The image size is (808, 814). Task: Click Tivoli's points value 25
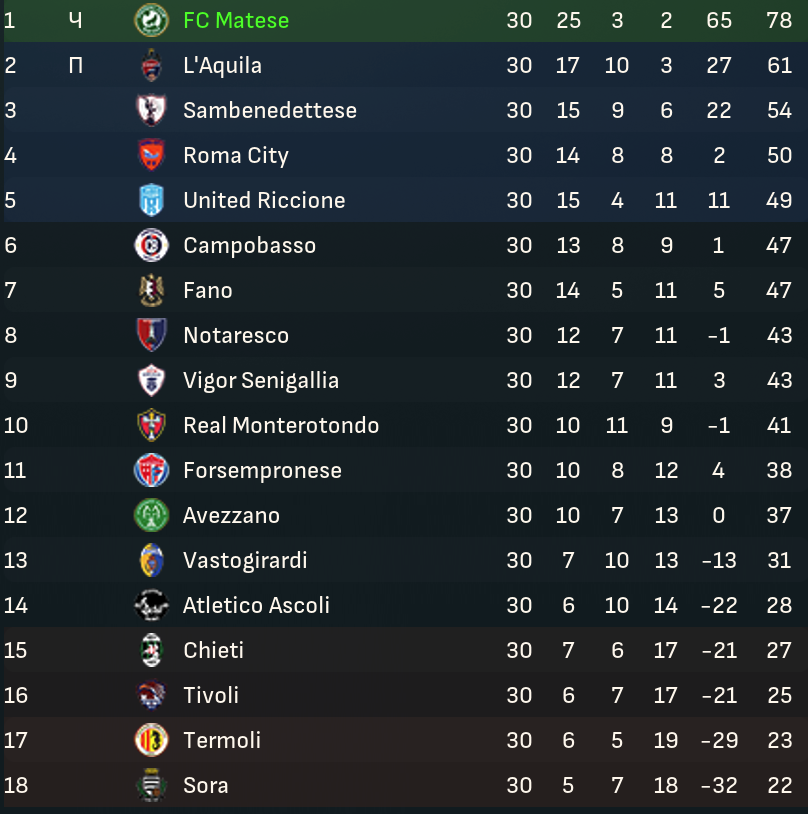[x=779, y=695]
